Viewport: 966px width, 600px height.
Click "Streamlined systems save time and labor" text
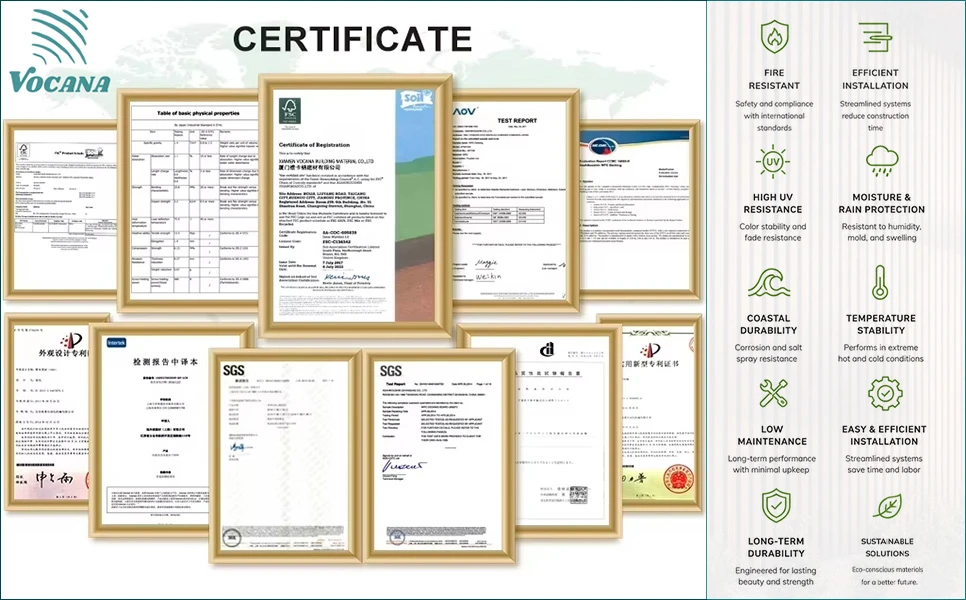tap(884, 464)
